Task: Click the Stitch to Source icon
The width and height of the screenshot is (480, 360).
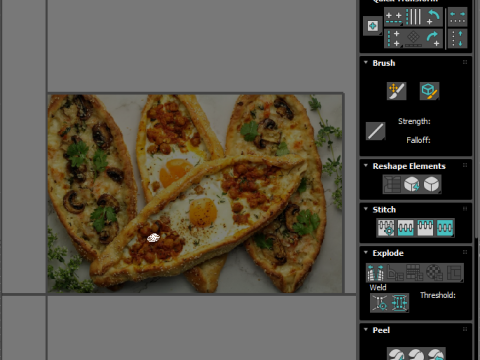Action: pos(425,228)
